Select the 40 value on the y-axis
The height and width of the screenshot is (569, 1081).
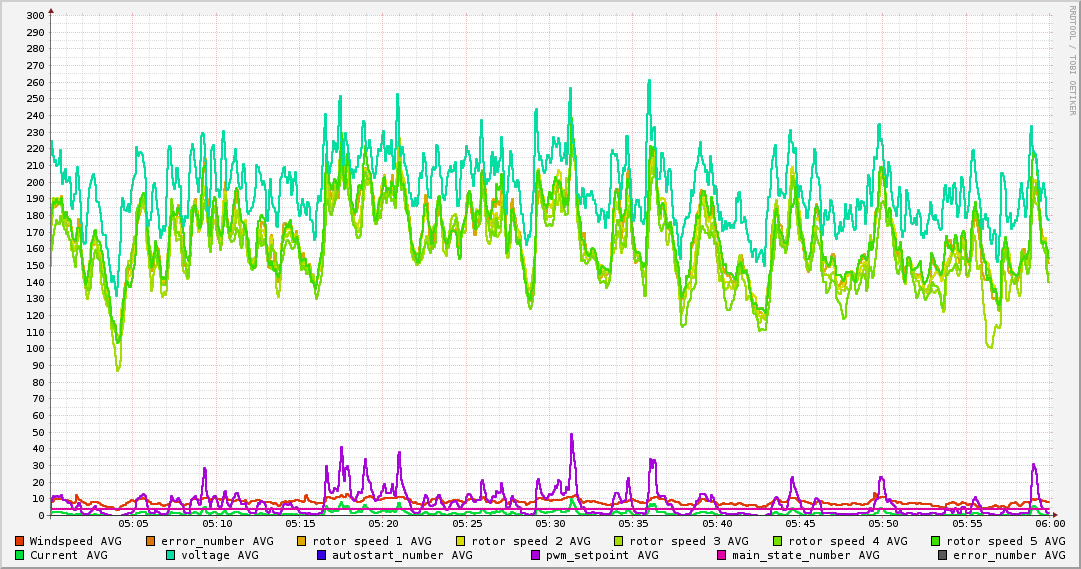pyautogui.click(x=39, y=449)
